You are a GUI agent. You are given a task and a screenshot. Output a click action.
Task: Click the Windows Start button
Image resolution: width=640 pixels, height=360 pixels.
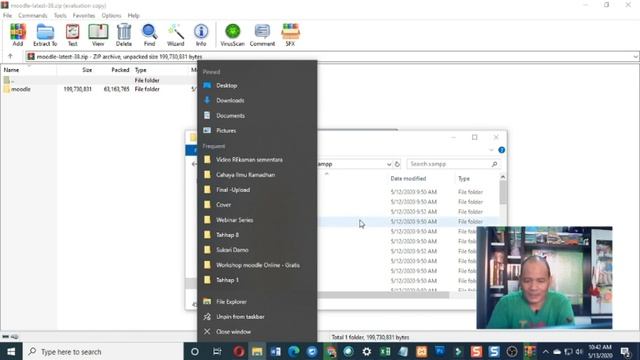coord(11,351)
